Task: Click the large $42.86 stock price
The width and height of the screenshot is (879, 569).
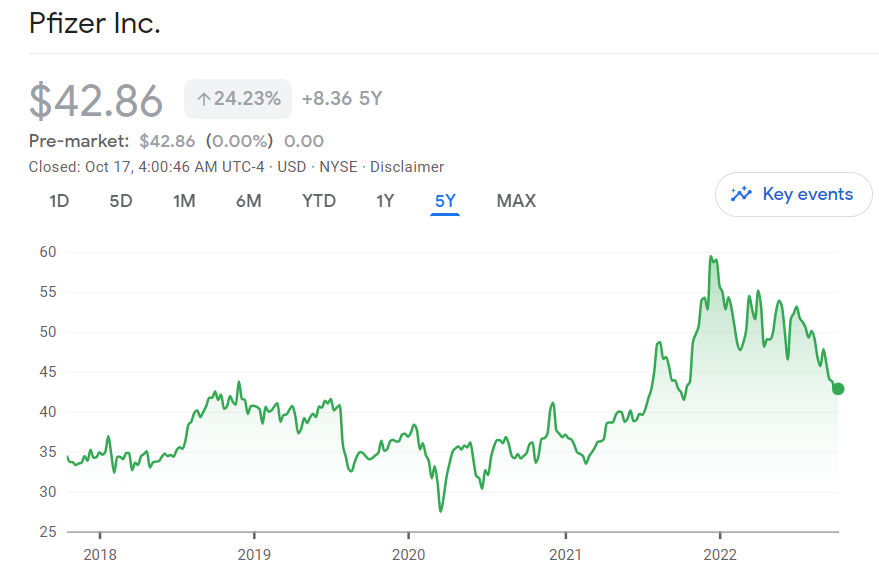Action: pos(96,101)
